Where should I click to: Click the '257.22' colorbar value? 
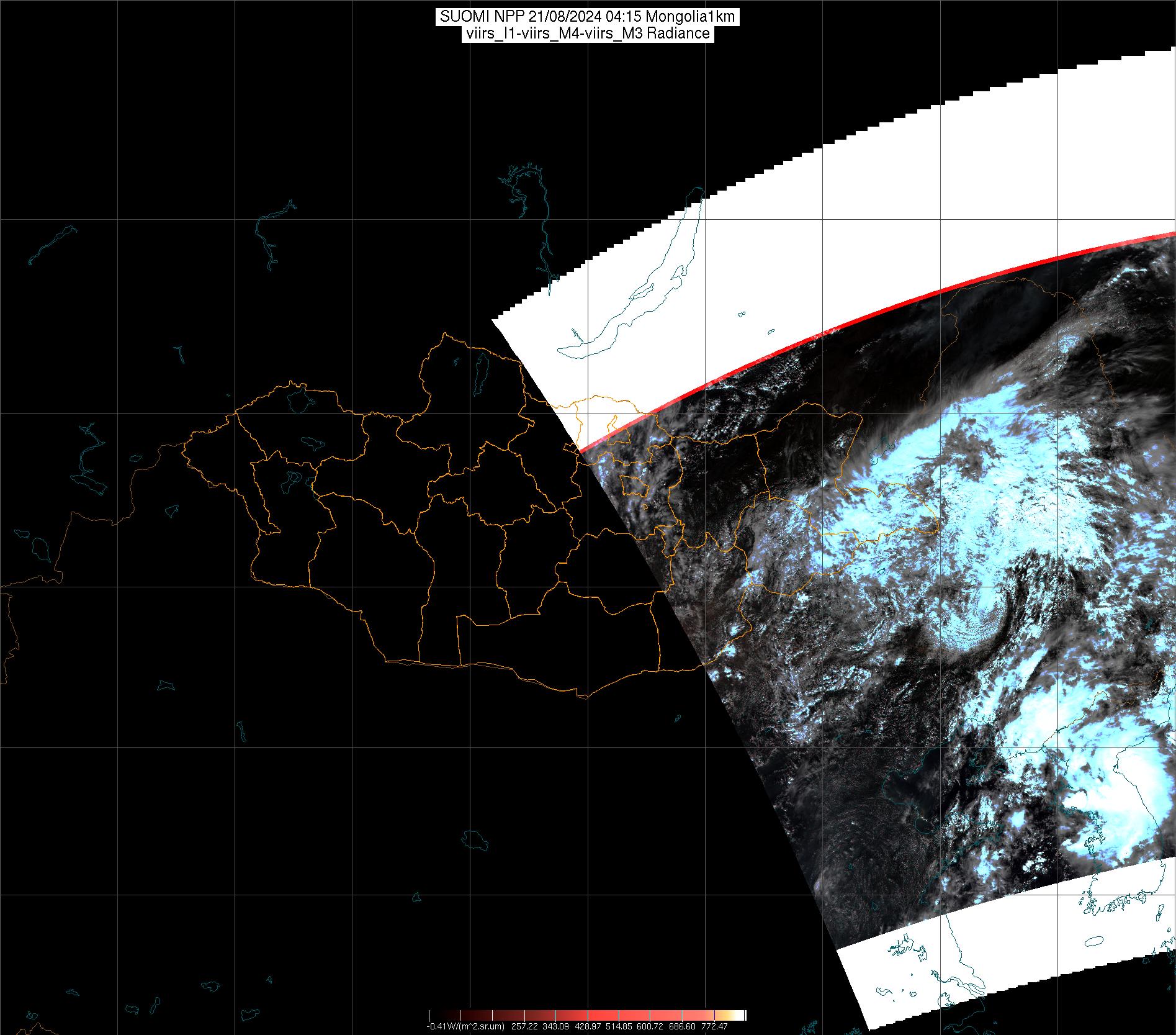[x=523, y=1026]
